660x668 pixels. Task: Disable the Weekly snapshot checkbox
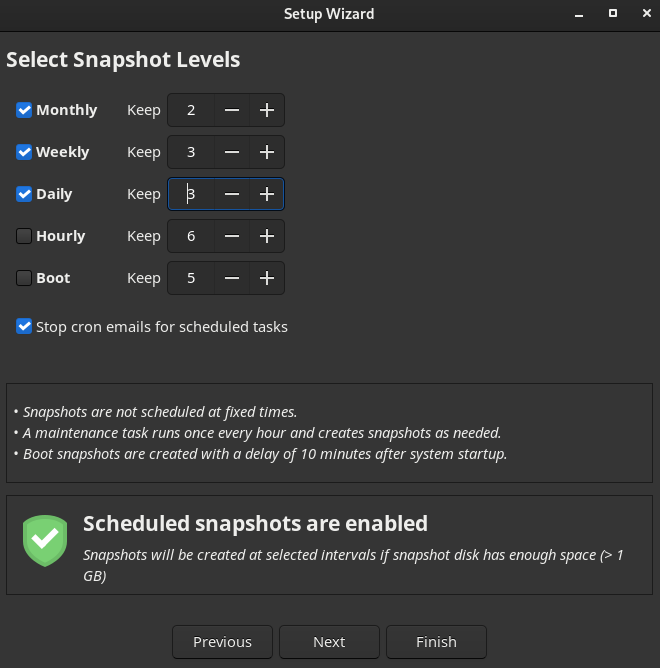[x=24, y=152]
